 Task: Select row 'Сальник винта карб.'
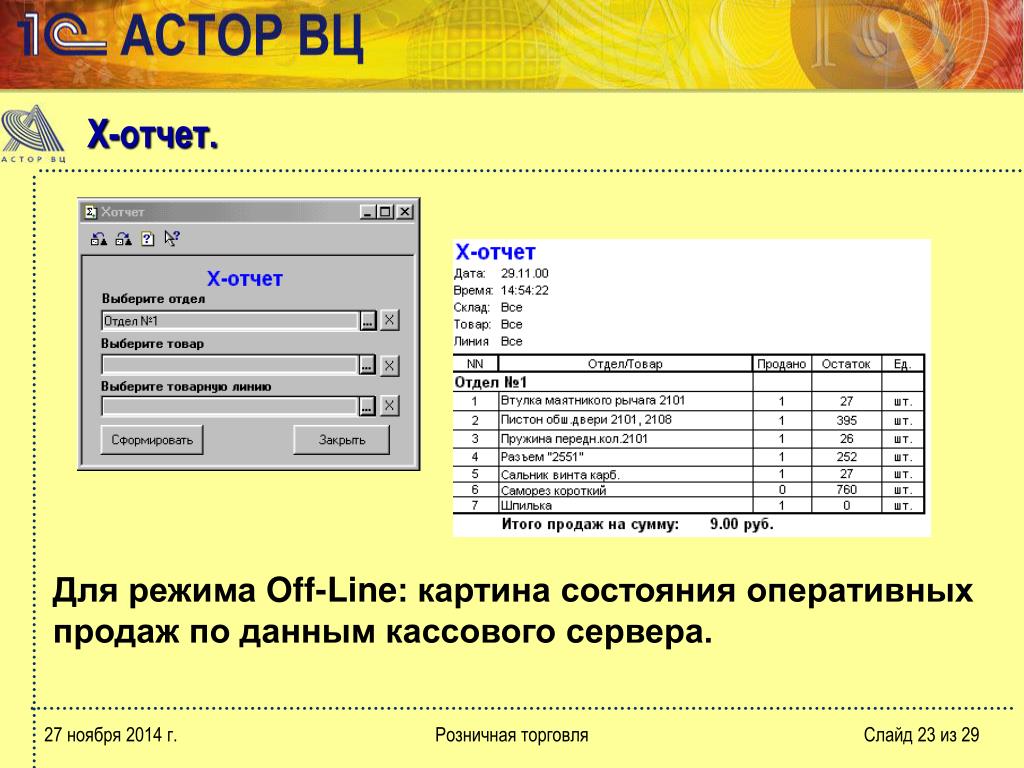point(688,474)
